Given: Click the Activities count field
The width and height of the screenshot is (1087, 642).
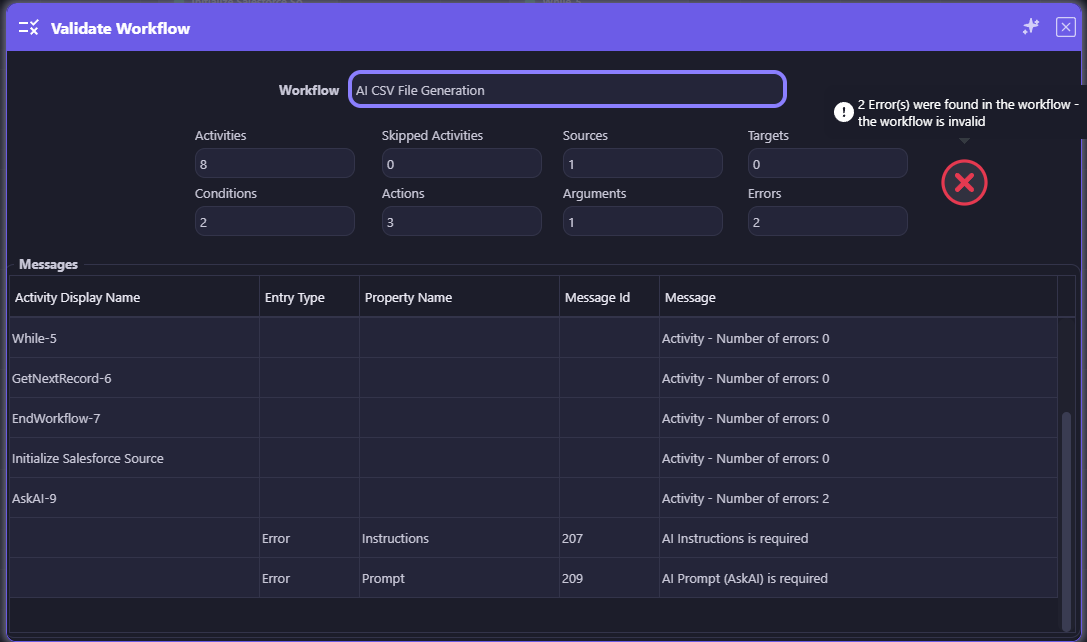Looking at the screenshot, I should [275, 164].
